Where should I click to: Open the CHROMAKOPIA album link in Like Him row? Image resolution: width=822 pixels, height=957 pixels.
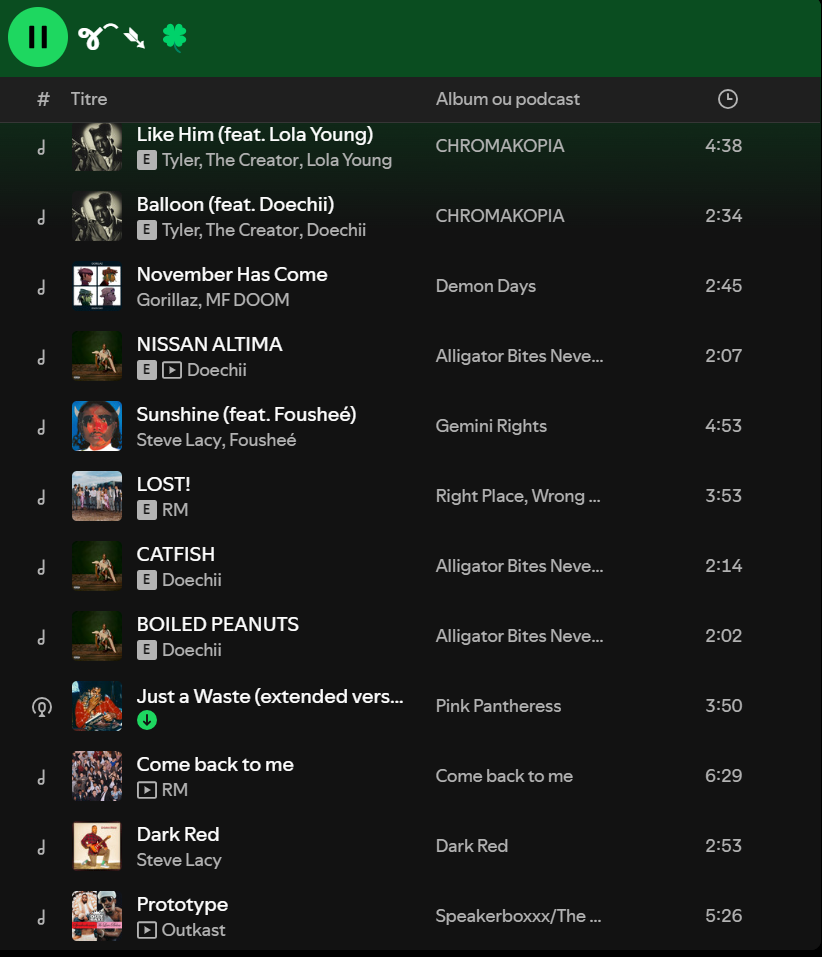pos(500,146)
